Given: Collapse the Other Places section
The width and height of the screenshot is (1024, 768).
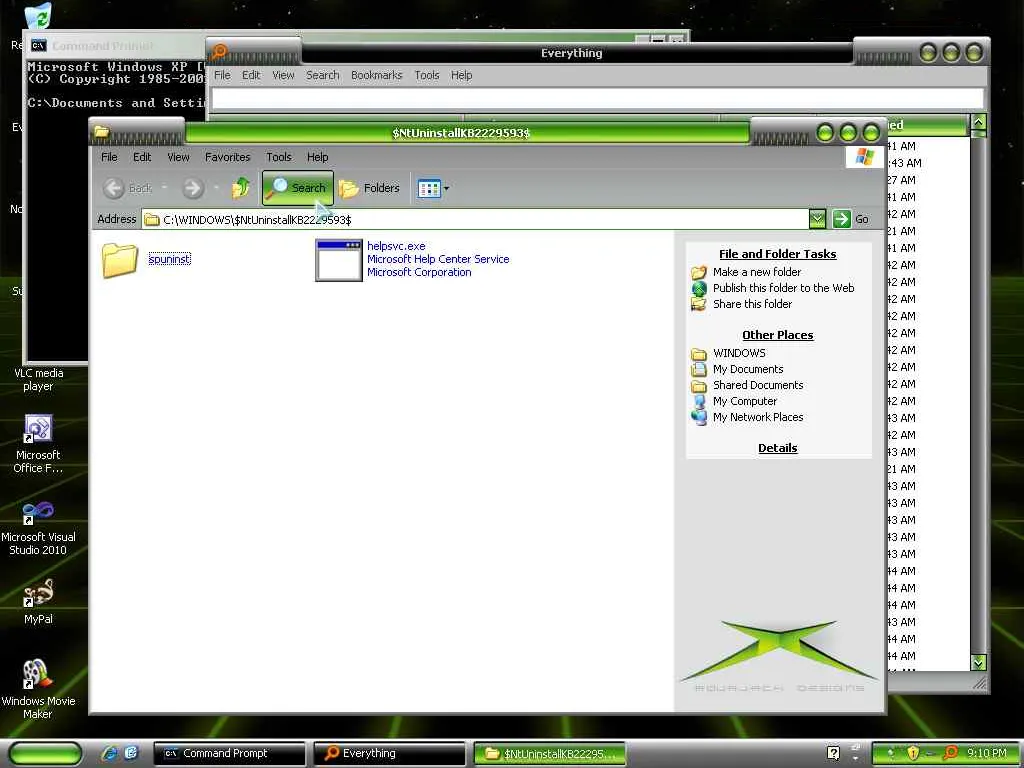Looking at the screenshot, I should click(777, 335).
